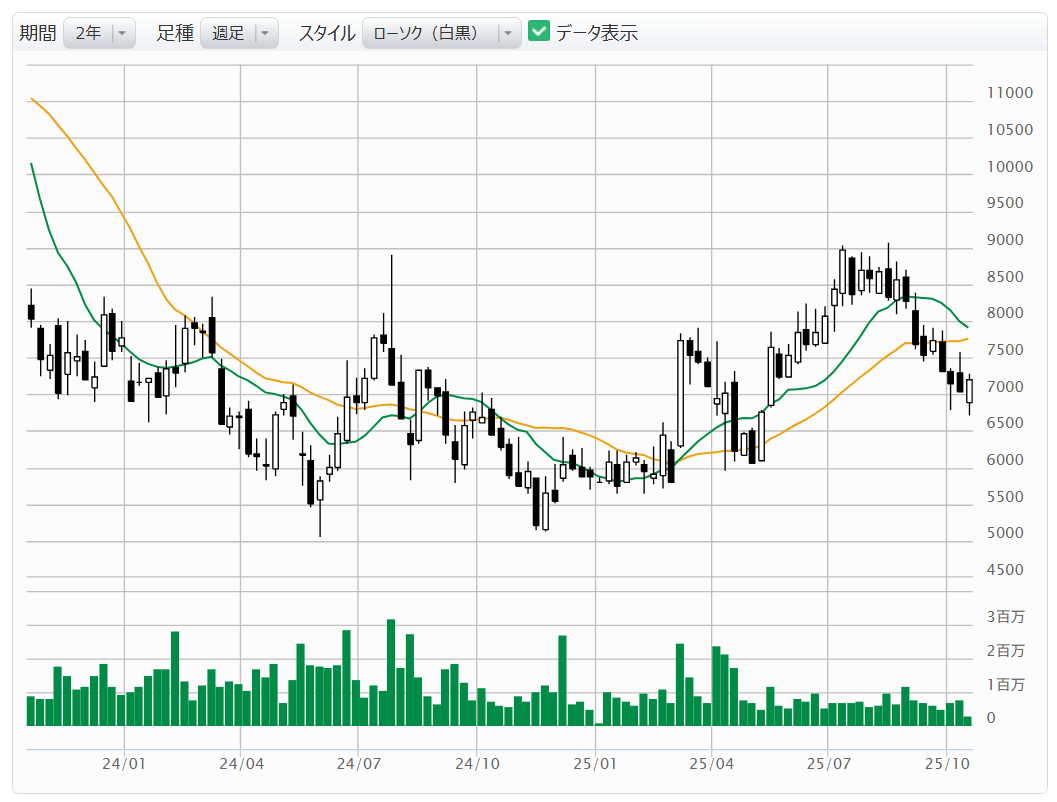This screenshot has width=1057, height=802.
Task: Select the 24/07 date label on the time axis
Action: click(358, 765)
